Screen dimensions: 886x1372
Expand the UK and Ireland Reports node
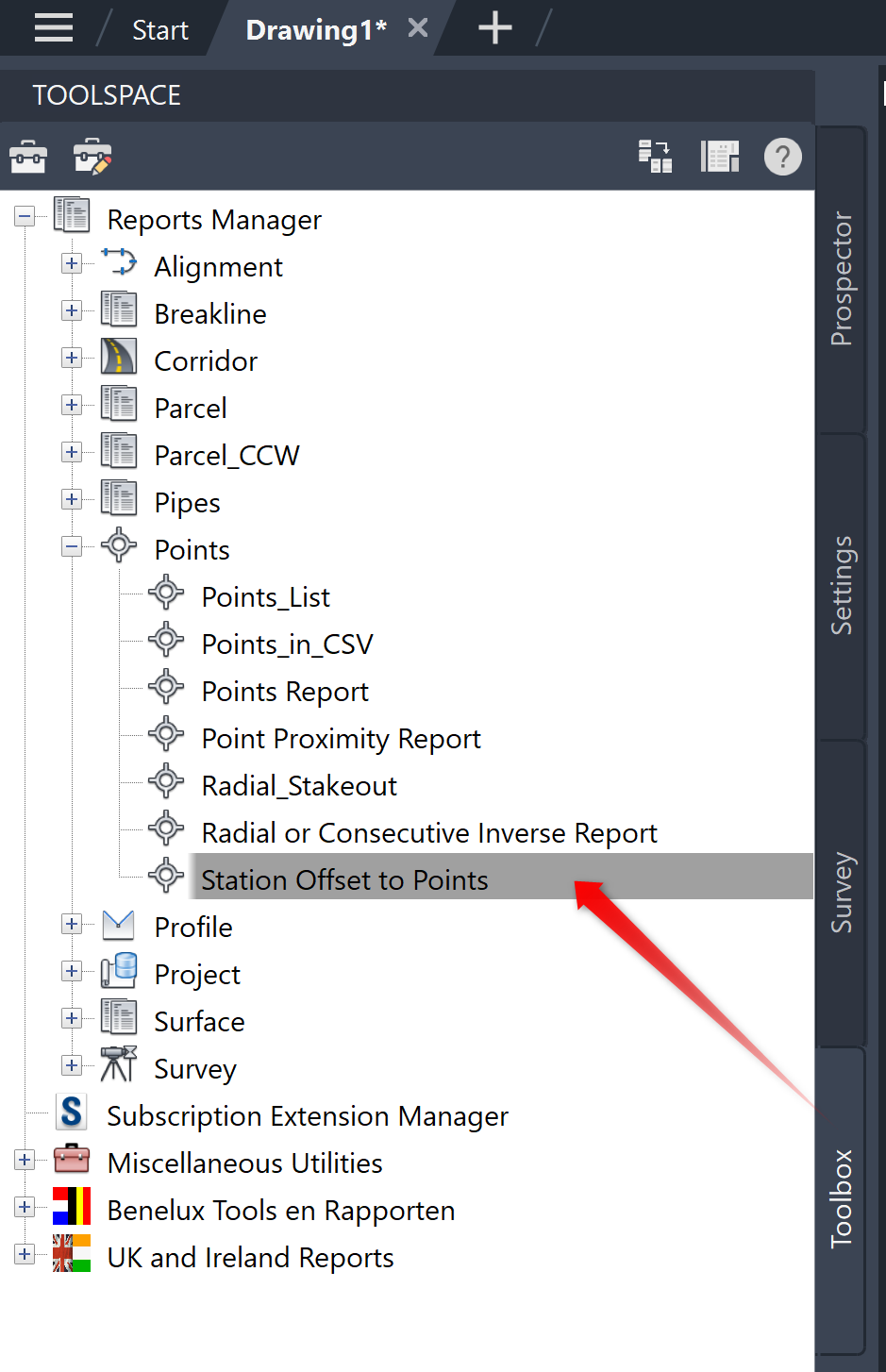click(25, 1253)
